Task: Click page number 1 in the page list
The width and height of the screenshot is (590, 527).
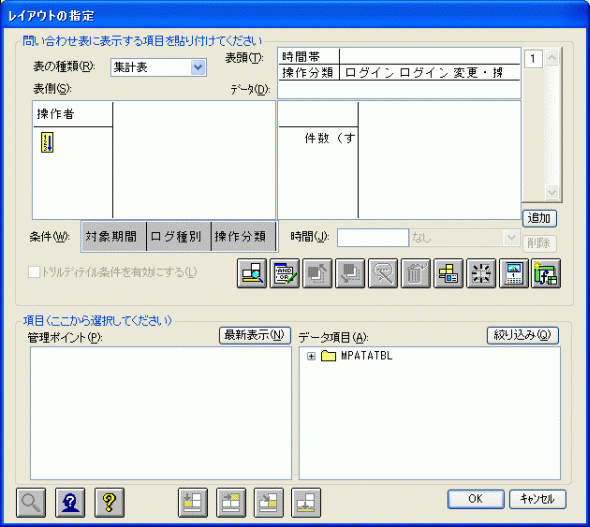Action: coord(533,59)
